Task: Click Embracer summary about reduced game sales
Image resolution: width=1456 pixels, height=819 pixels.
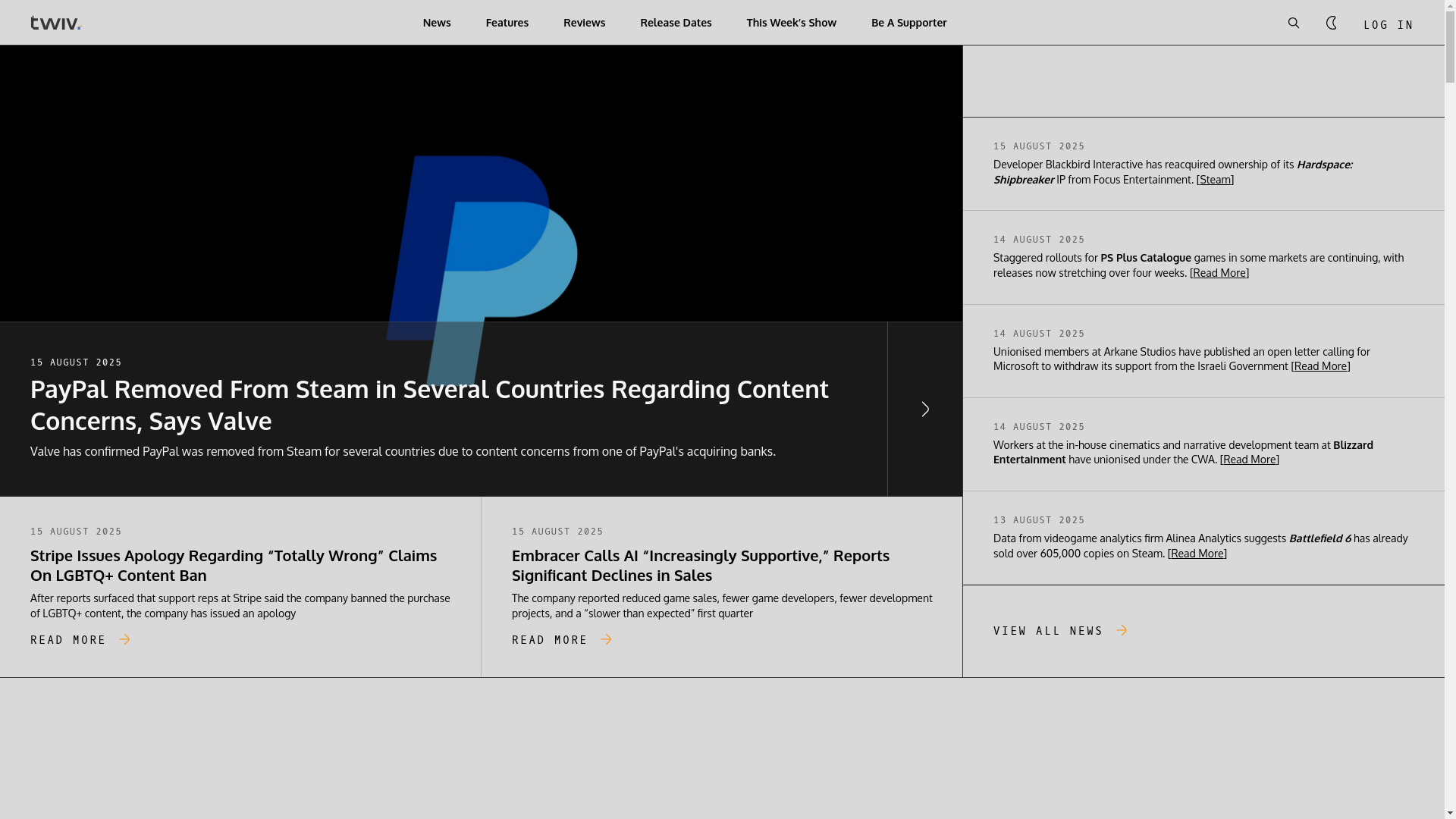Action: coord(722,606)
